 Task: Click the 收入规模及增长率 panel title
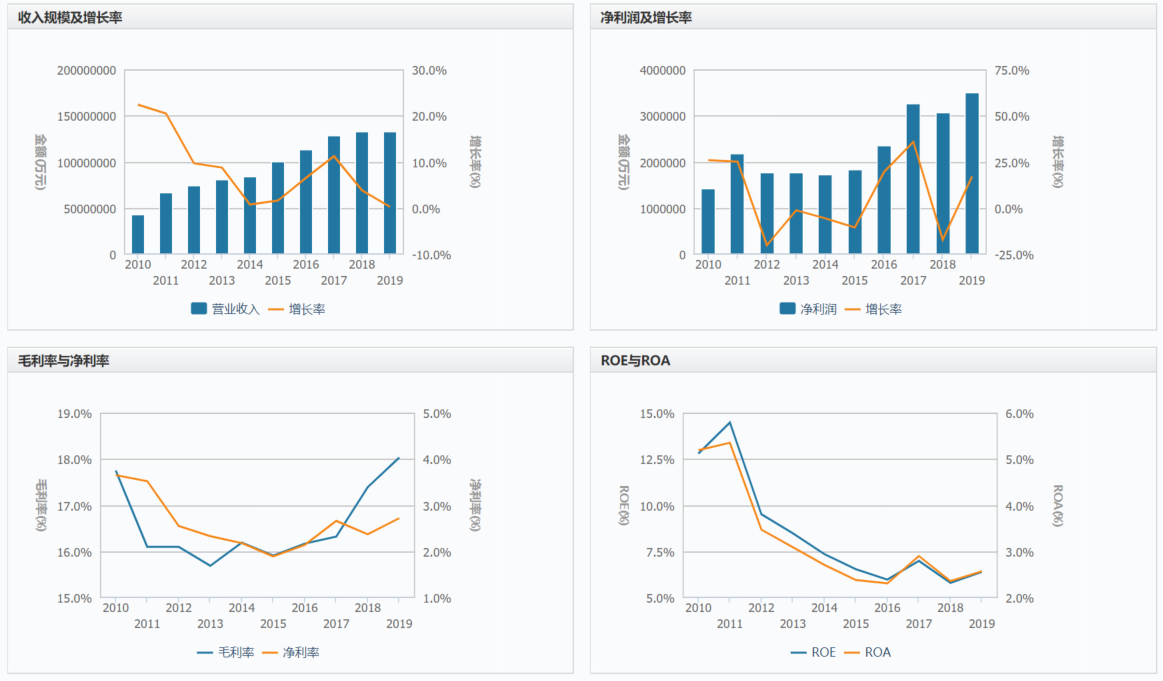(x=71, y=18)
